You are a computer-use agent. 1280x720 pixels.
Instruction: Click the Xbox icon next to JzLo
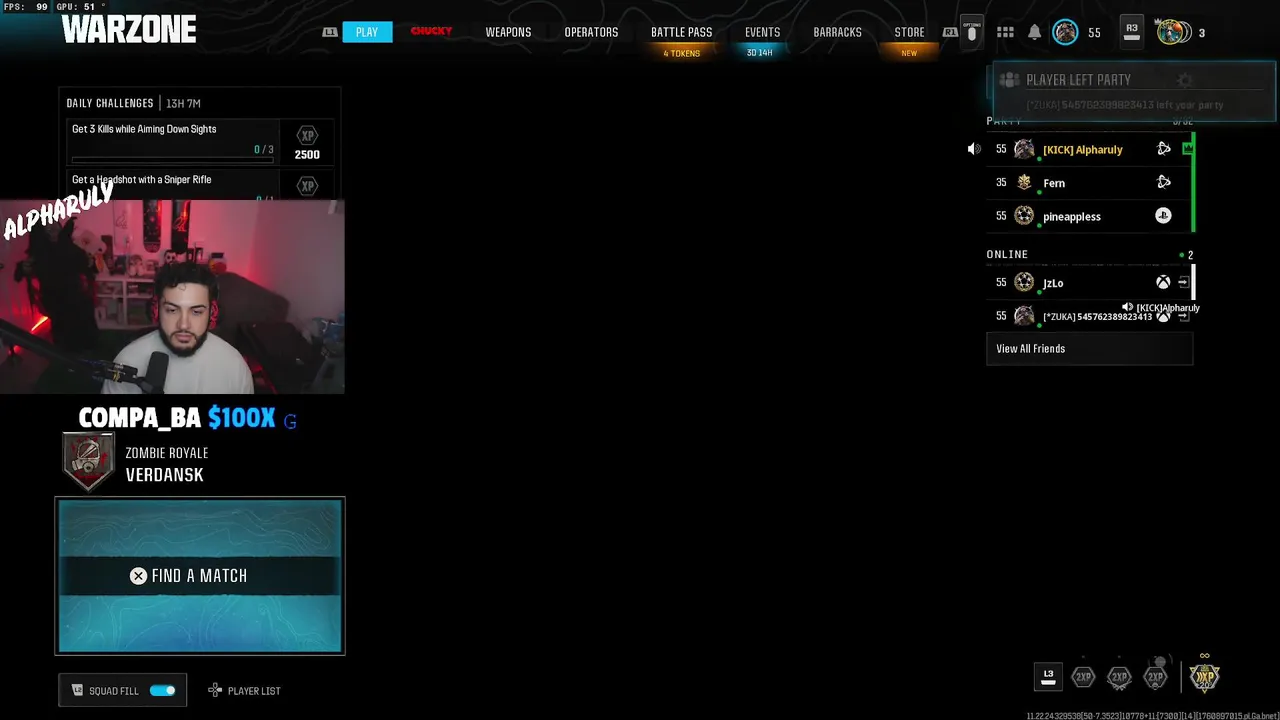tap(1163, 282)
